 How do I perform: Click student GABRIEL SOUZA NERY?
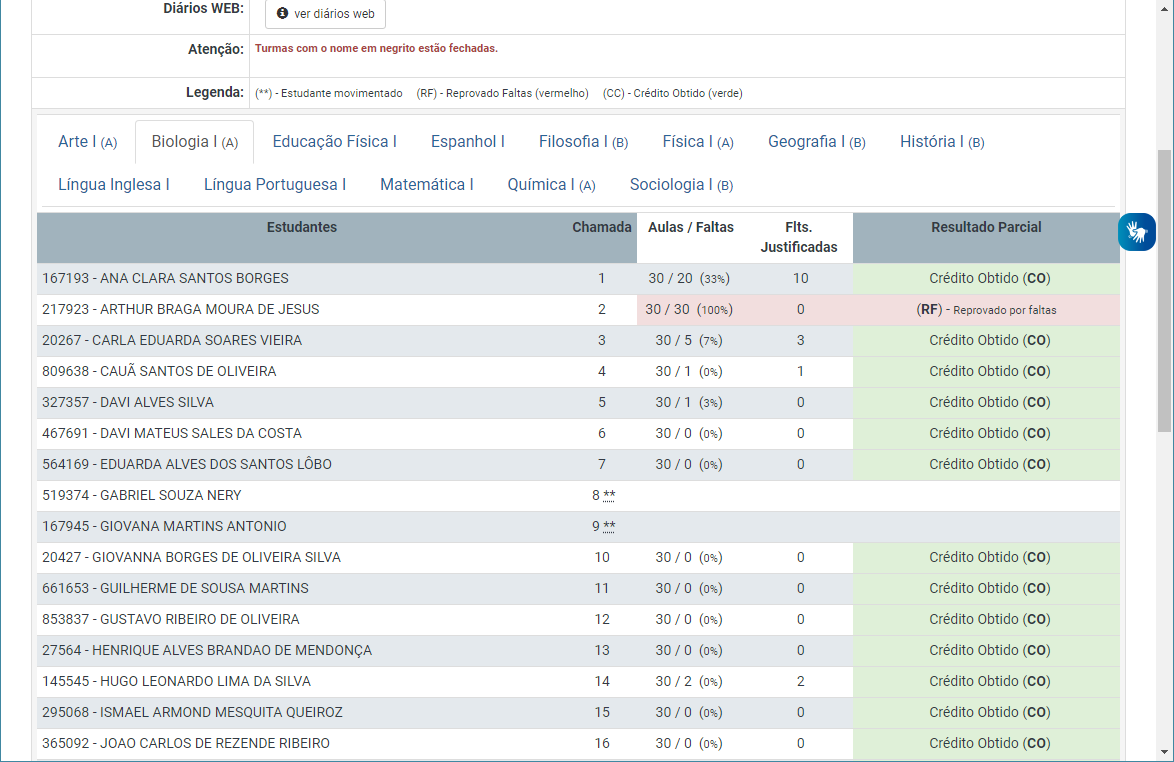[x=142, y=496]
